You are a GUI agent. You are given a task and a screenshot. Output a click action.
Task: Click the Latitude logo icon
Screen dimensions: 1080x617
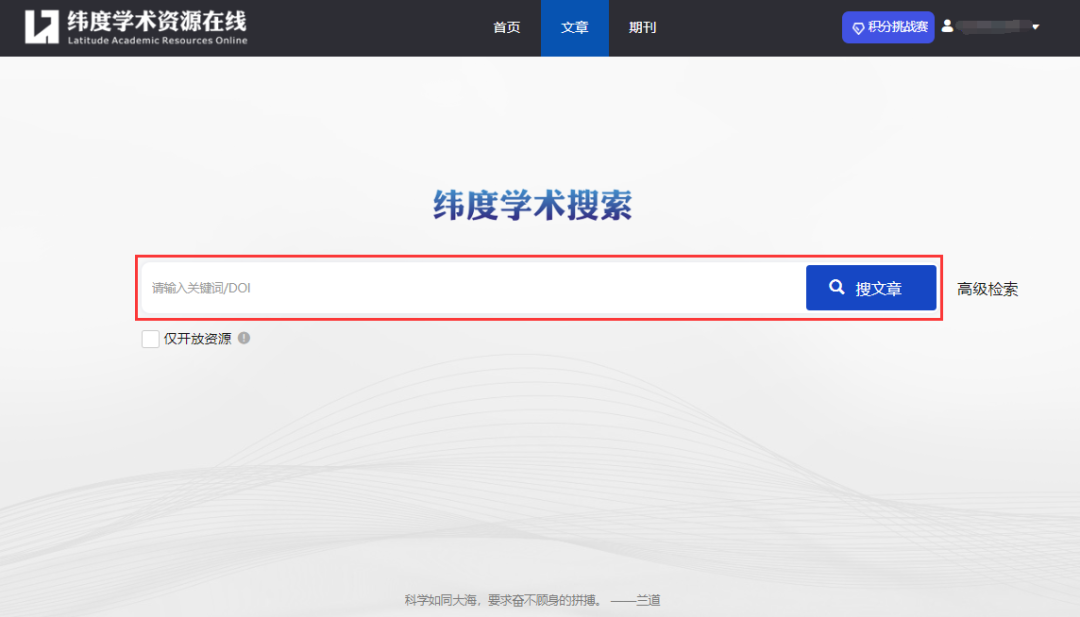[42, 27]
